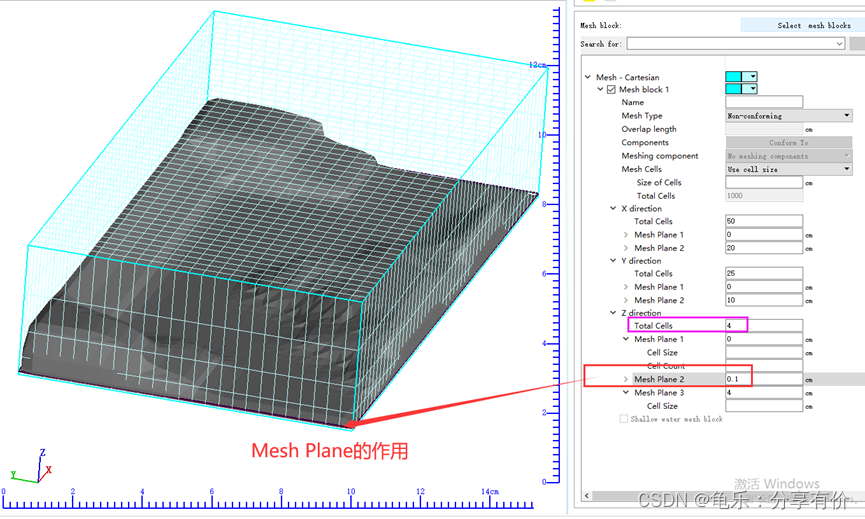Screen dimensions: 865x519
Task: Click the Overlap length label
Action: (649, 129)
